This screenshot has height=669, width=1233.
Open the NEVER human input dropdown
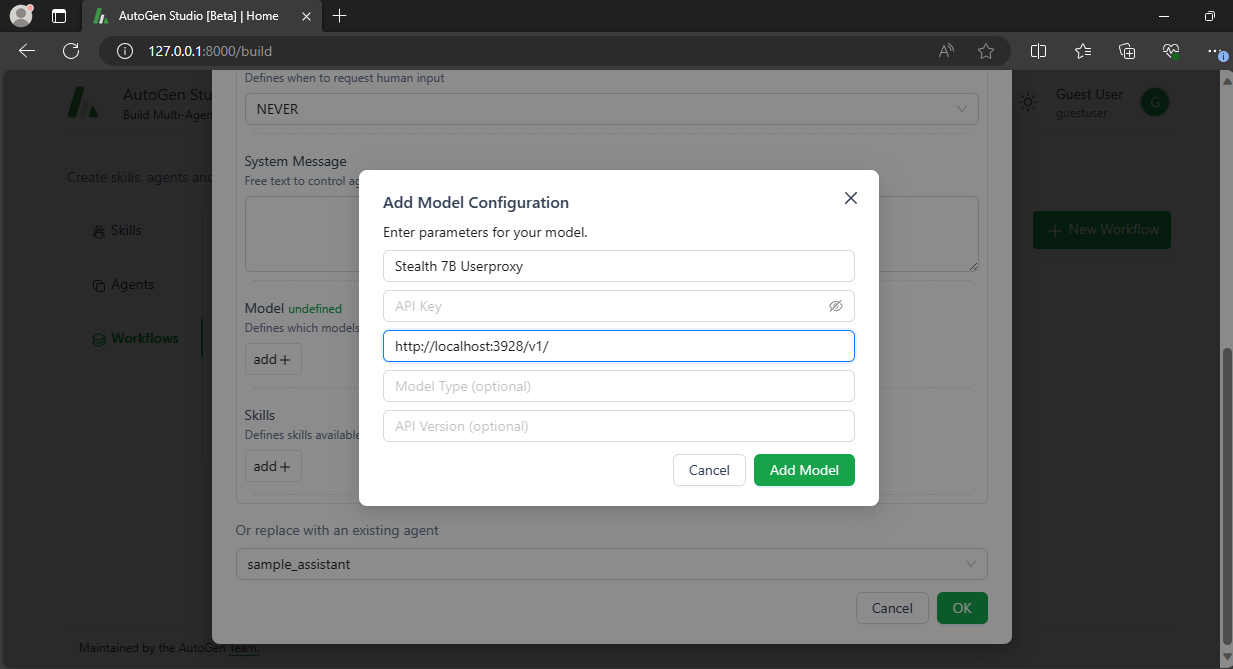(x=611, y=109)
